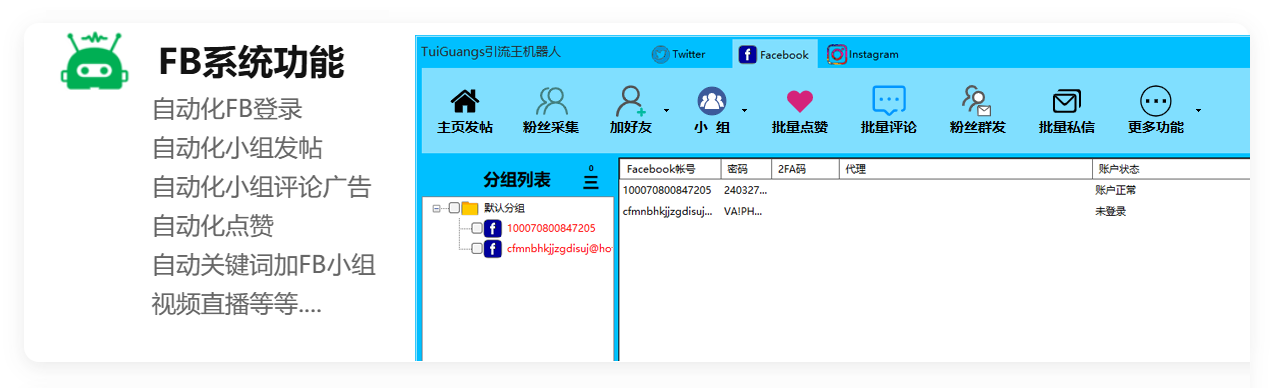Screen dimensions: 1285x388
Task: Tick the 默认分组 checkbox
Action: pos(454,208)
